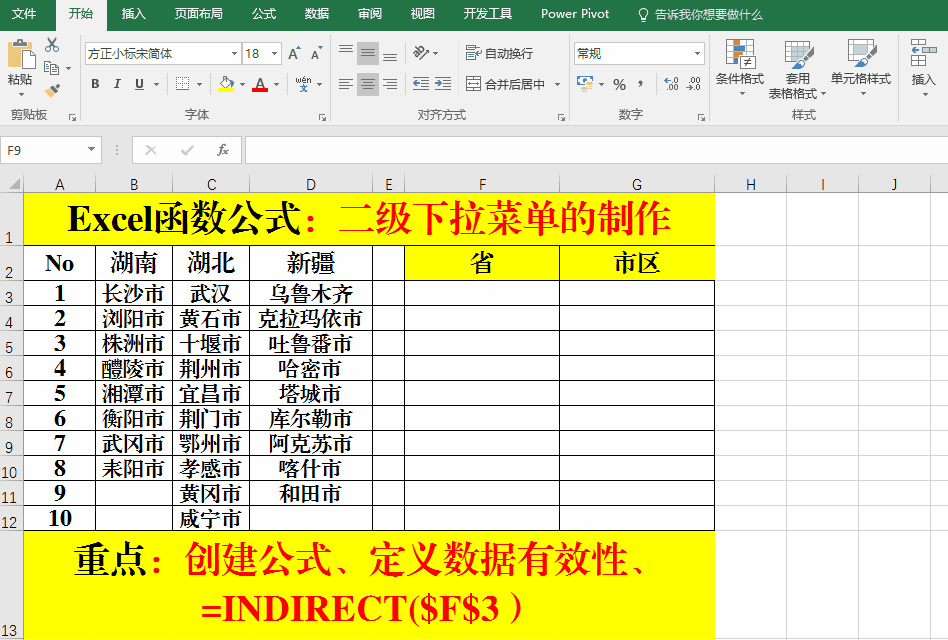Viewport: 948px width, 640px height.
Task: Click the text orientation icon
Action: pos(421,53)
